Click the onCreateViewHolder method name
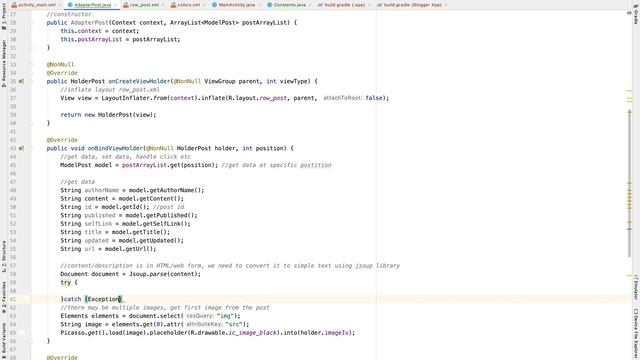This screenshot has width=640, height=360. point(139,81)
